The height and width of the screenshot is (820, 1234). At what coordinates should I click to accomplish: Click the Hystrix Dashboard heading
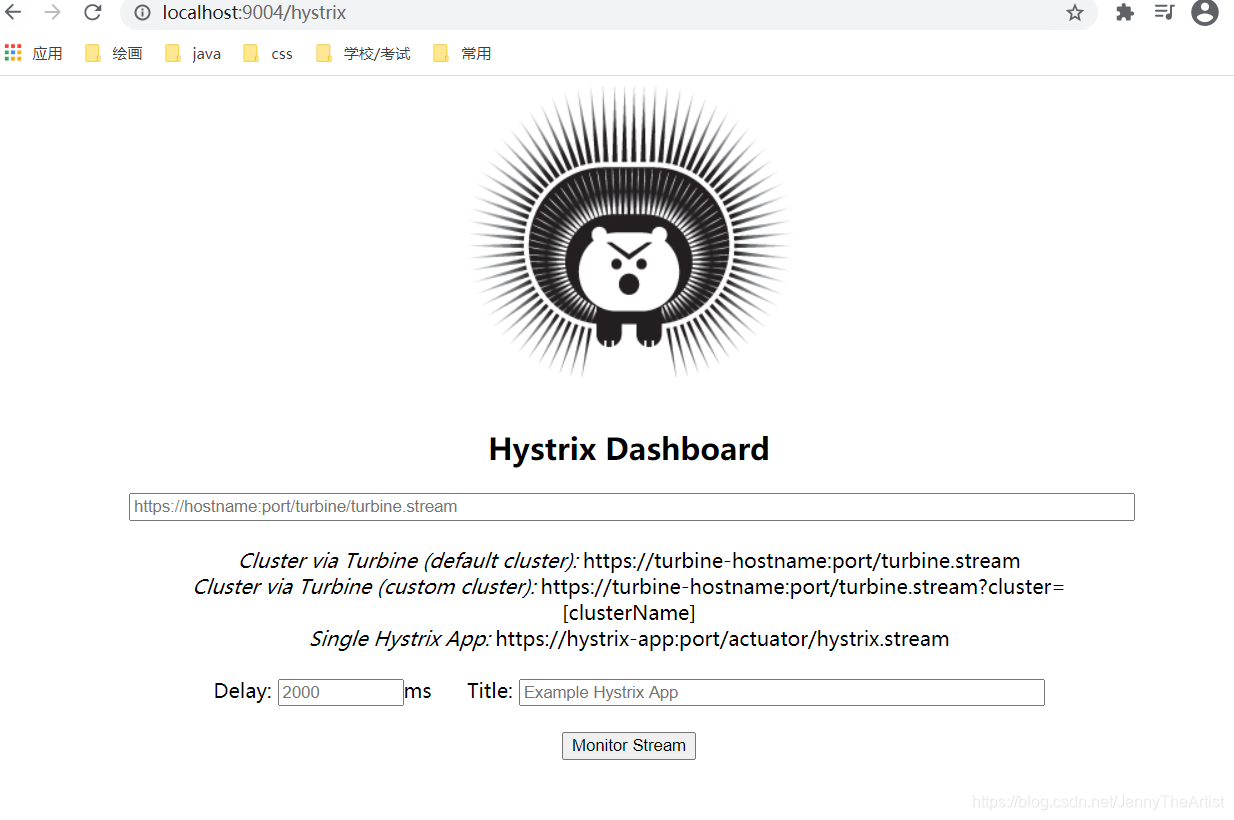pyautogui.click(x=629, y=449)
